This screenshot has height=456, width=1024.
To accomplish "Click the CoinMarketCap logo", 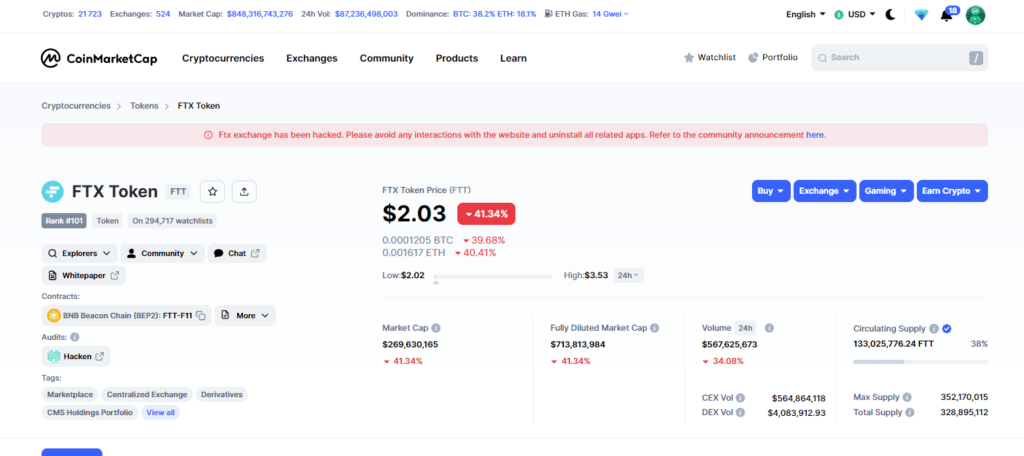I will [99, 58].
